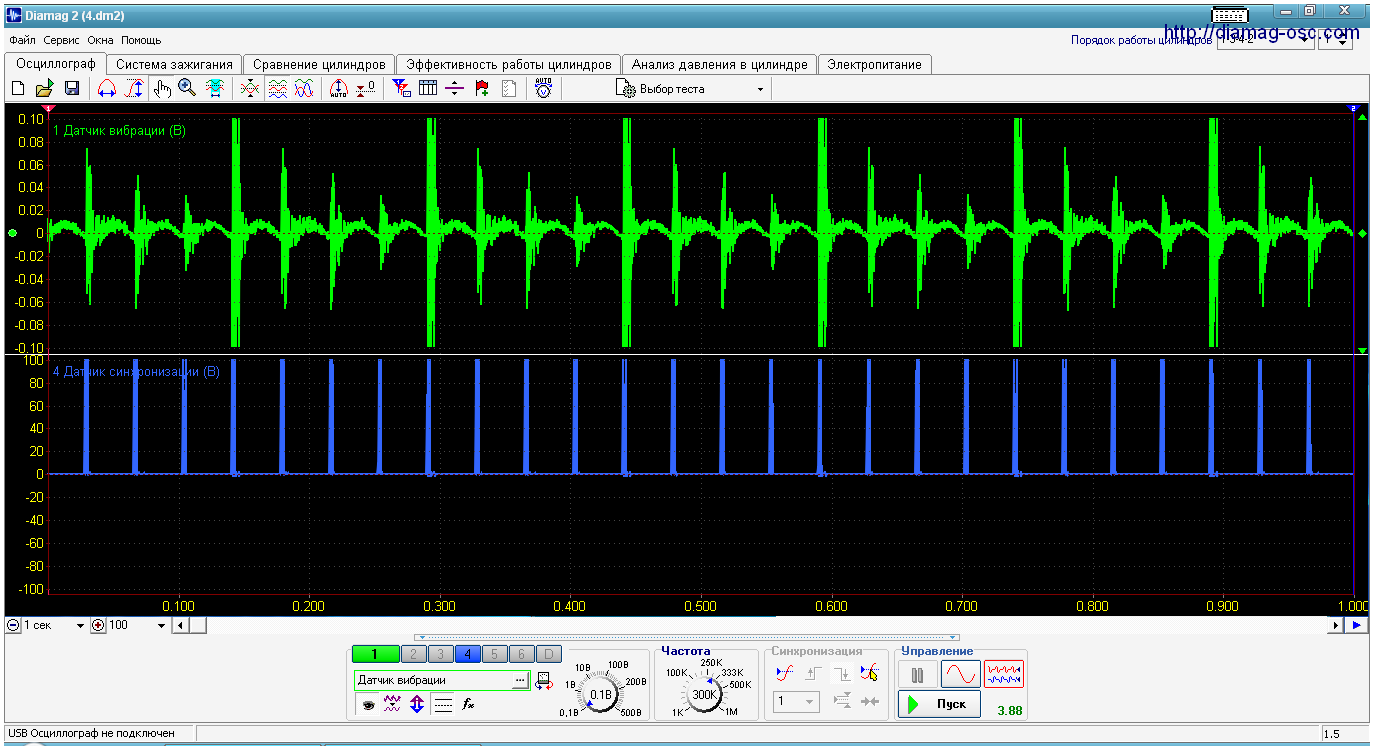The width and height of the screenshot is (1374, 746).
Task: Adjust the 300K frequency knob
Action: pyautogui.click(x=704, y=694)
